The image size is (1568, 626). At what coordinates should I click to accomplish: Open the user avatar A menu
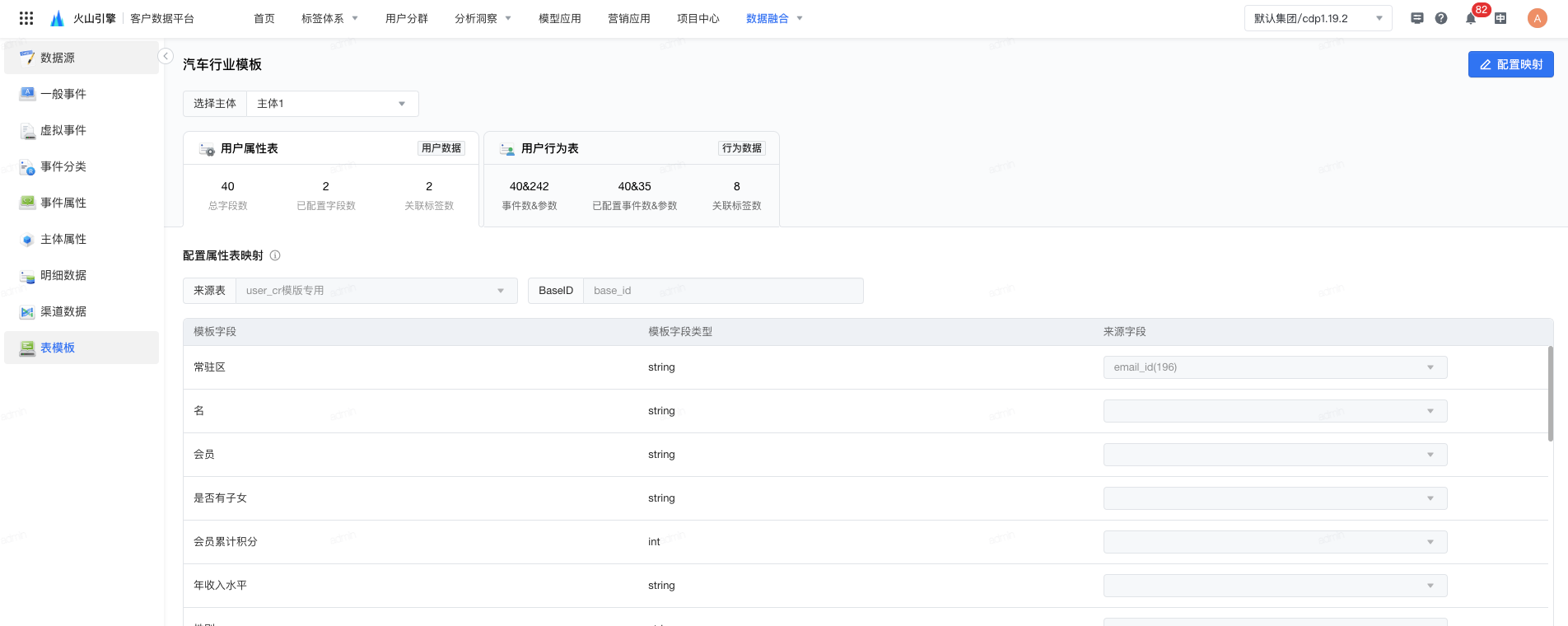click(1537, 18)
